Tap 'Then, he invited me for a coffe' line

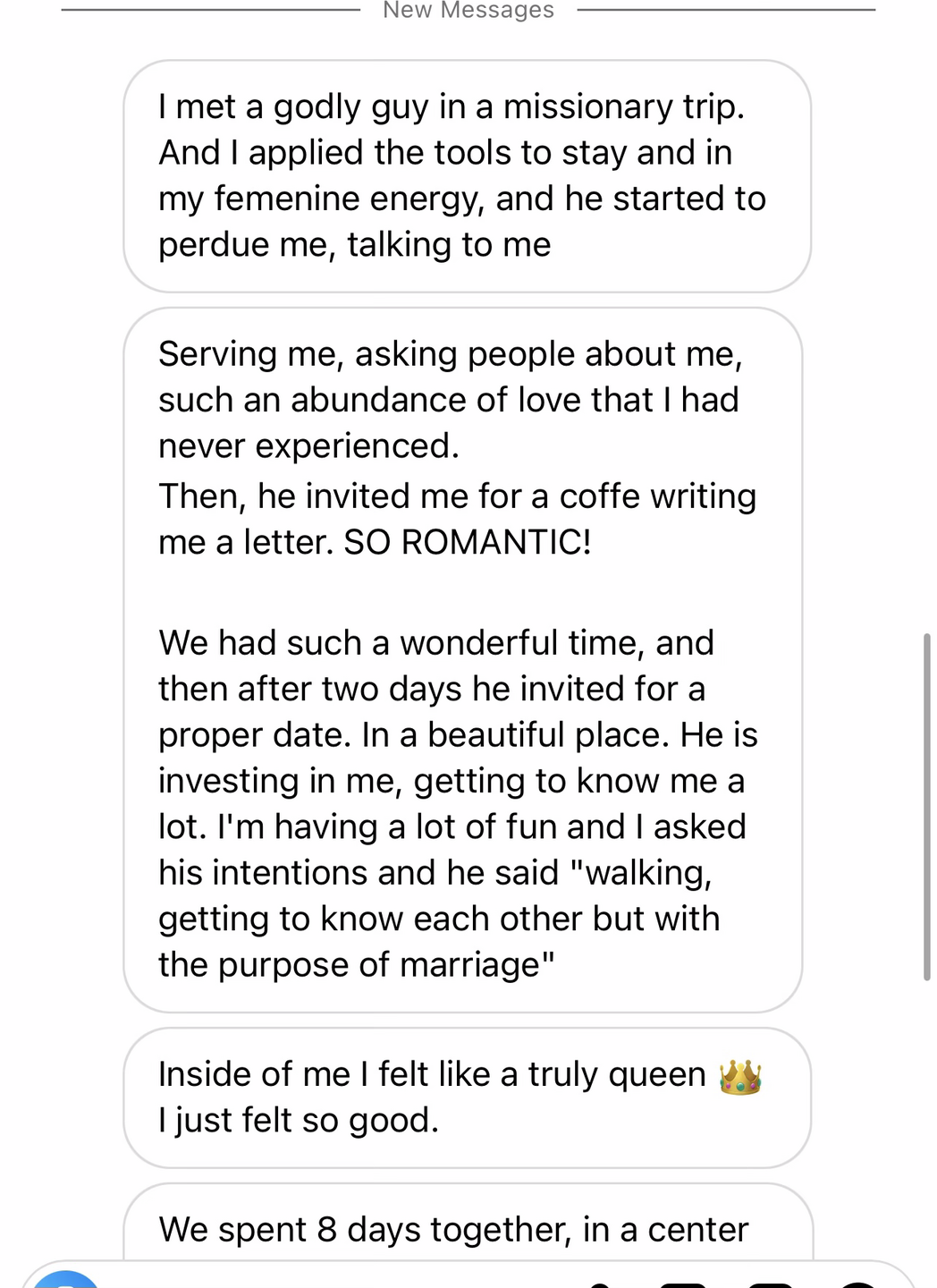point(457,496)
